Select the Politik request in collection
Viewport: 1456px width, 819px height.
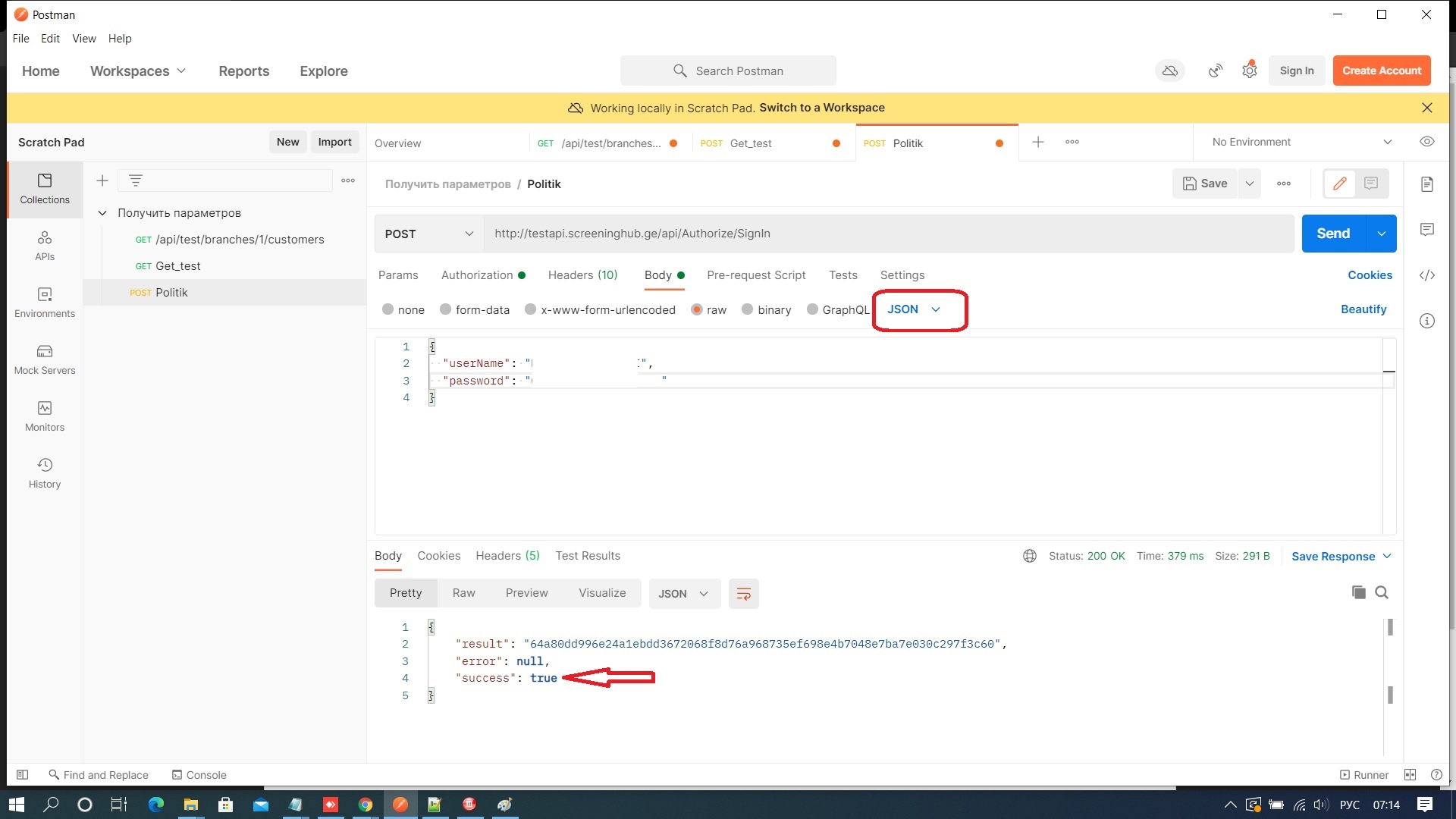[224, 293]
